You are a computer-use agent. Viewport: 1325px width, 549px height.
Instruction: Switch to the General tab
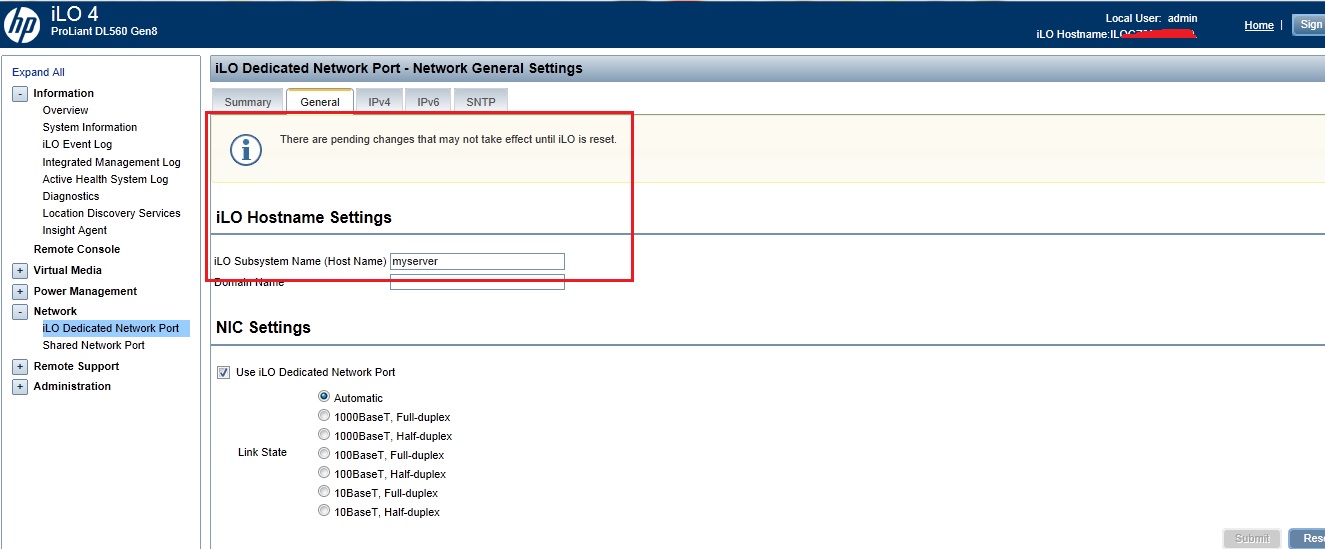point(320,101)
